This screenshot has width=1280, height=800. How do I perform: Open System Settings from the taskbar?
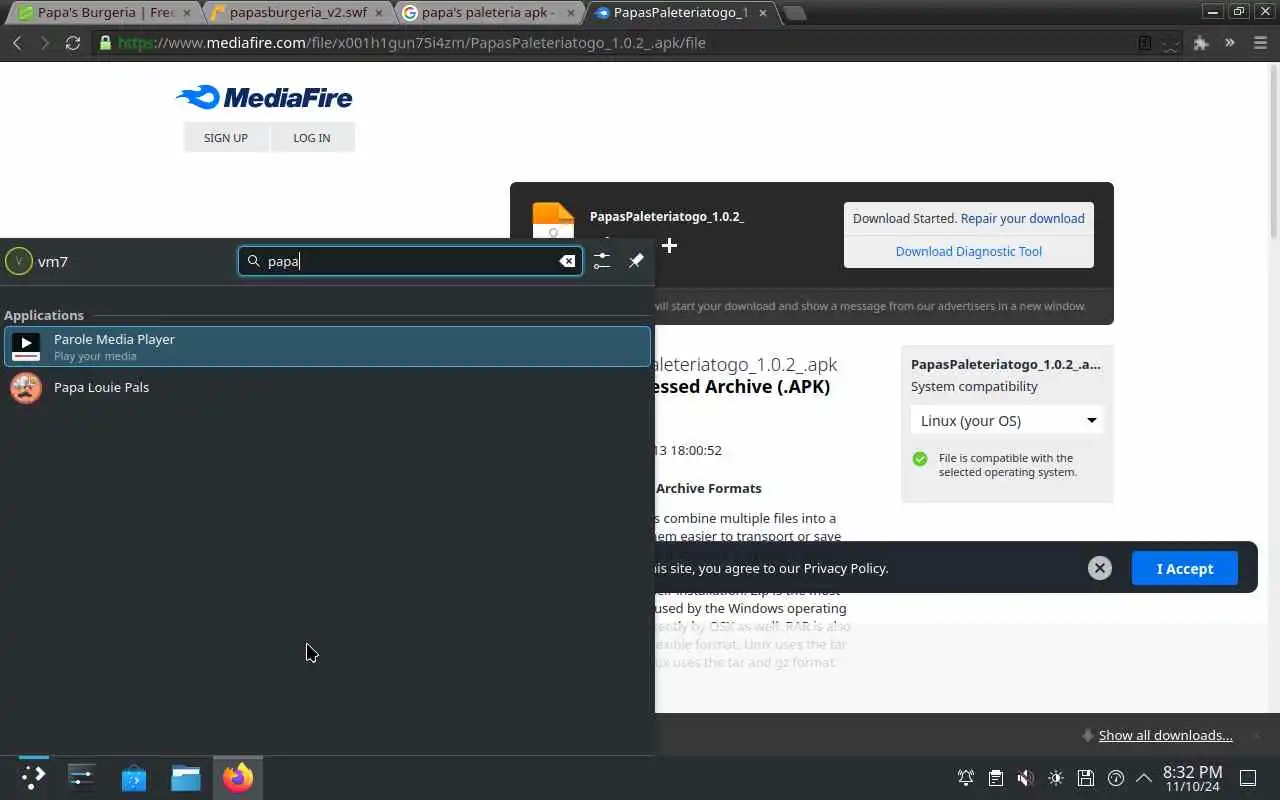pyautogui.click(x=81, y=777)
